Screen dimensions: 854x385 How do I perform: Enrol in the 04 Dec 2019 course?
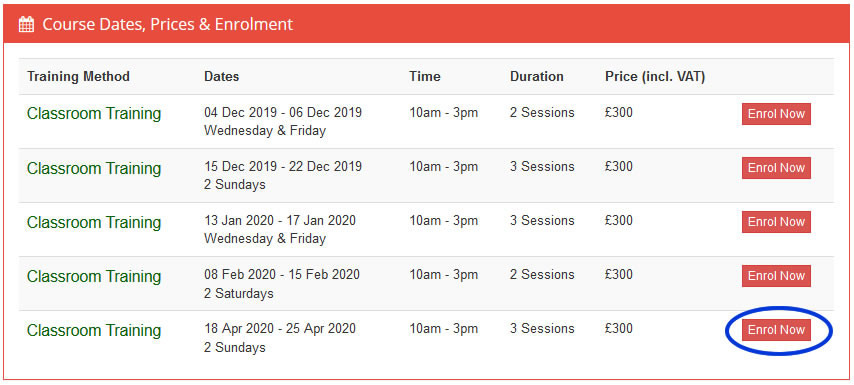(776, 114)
